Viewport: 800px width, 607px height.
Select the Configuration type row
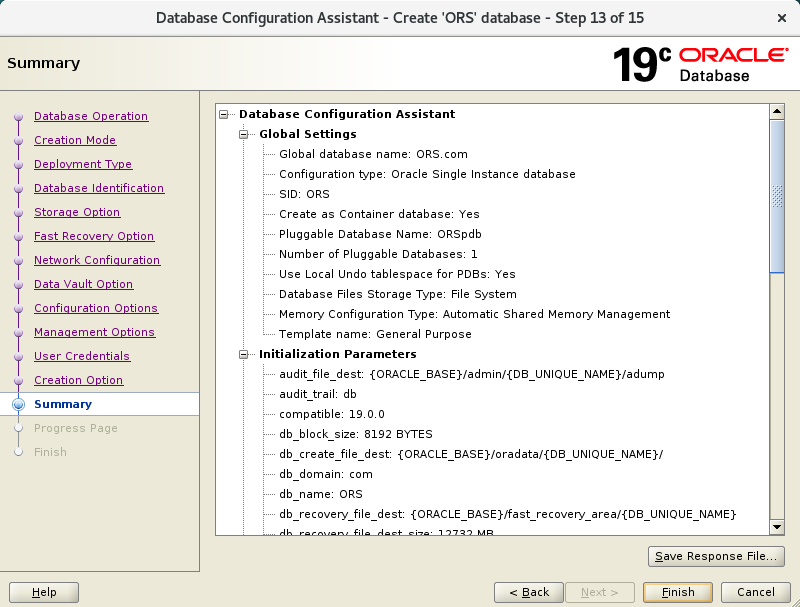tap(427, 174)
